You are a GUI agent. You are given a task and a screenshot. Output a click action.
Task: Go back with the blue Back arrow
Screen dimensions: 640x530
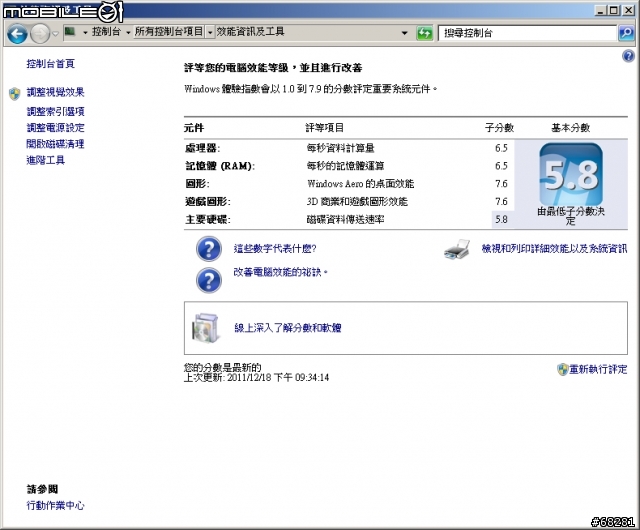[x=17, y=34]
